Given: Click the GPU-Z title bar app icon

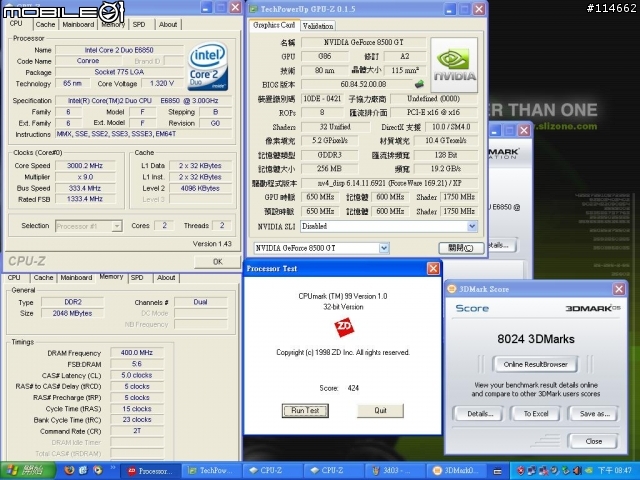Looking at the screenshot, I should point(253,9).
